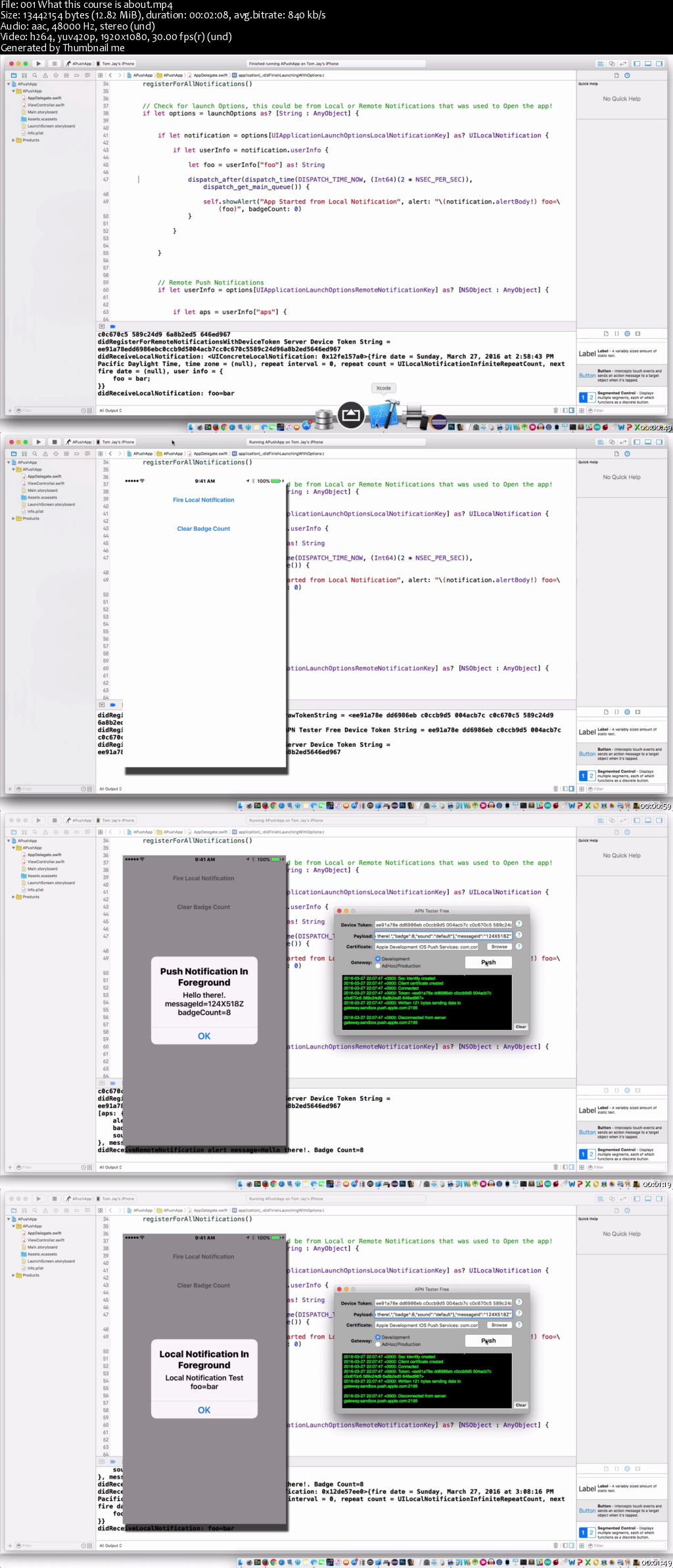
Task: Click the Stop button in the 00:00:59 frame
Action: click(55, 442)
